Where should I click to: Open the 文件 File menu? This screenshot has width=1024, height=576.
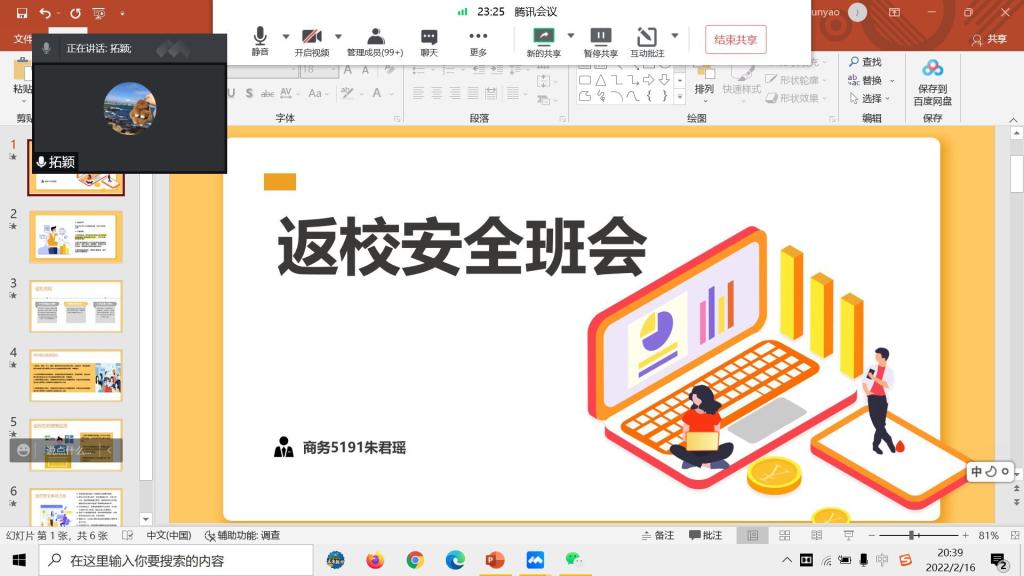click(22, 39)
